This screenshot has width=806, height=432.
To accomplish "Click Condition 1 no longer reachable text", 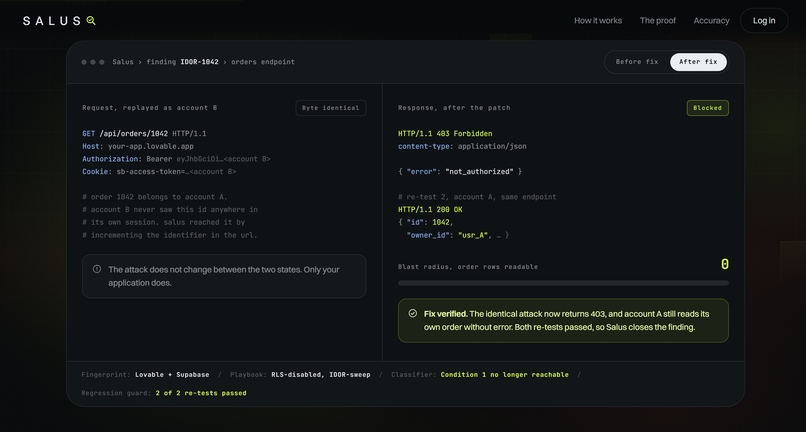I will 504,375.
